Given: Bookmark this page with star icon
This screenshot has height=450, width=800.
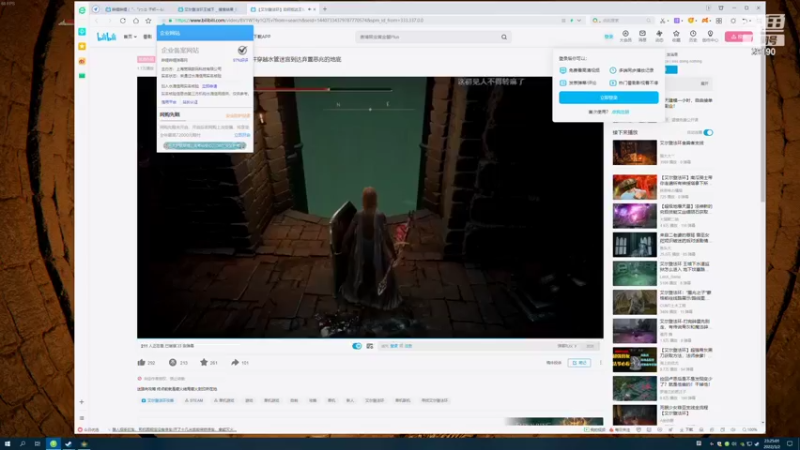Looking at the screenshot, I should point(148,20).
